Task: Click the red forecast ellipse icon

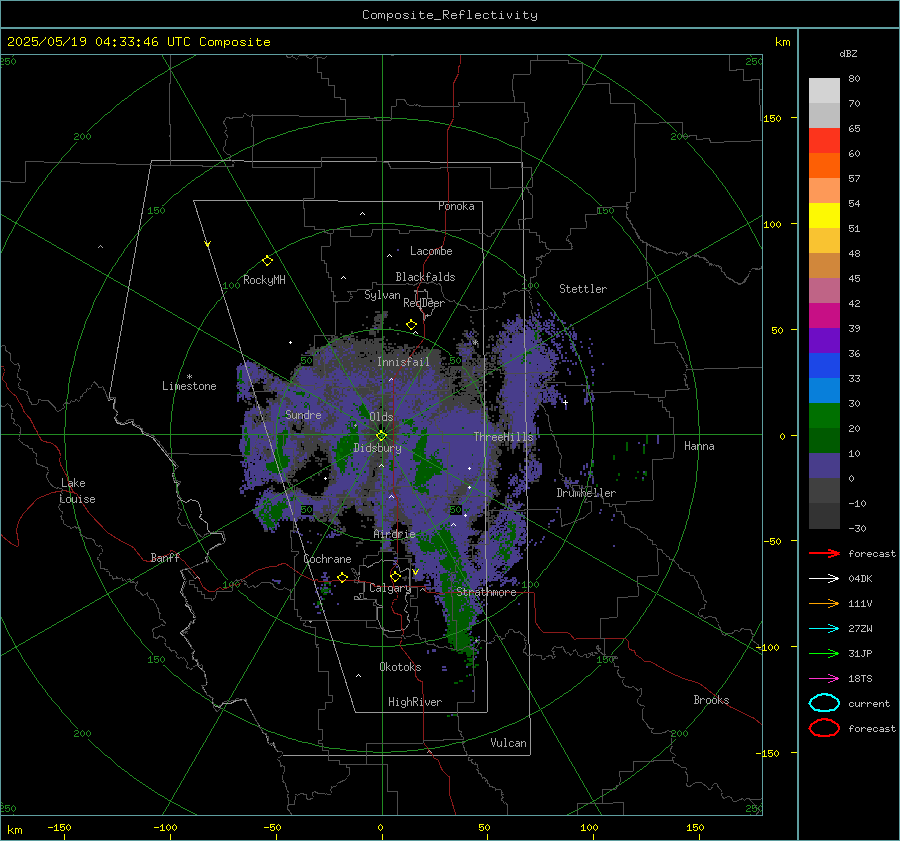Action: click(x=824, y=728)
